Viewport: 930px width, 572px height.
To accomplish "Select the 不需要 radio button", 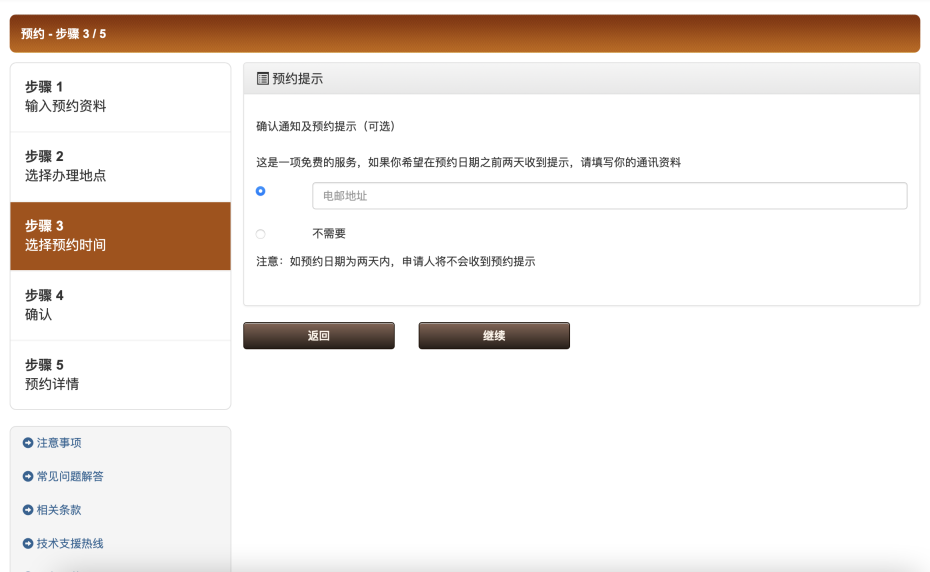I will click(260, 234).
